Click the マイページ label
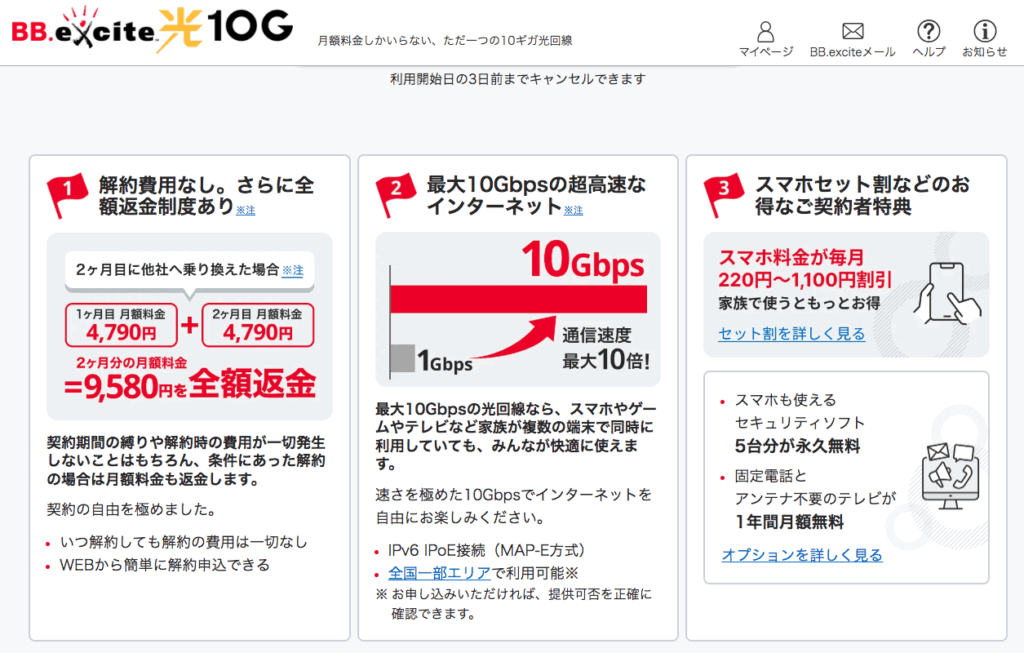1024x653 pixels. [765, 52]
